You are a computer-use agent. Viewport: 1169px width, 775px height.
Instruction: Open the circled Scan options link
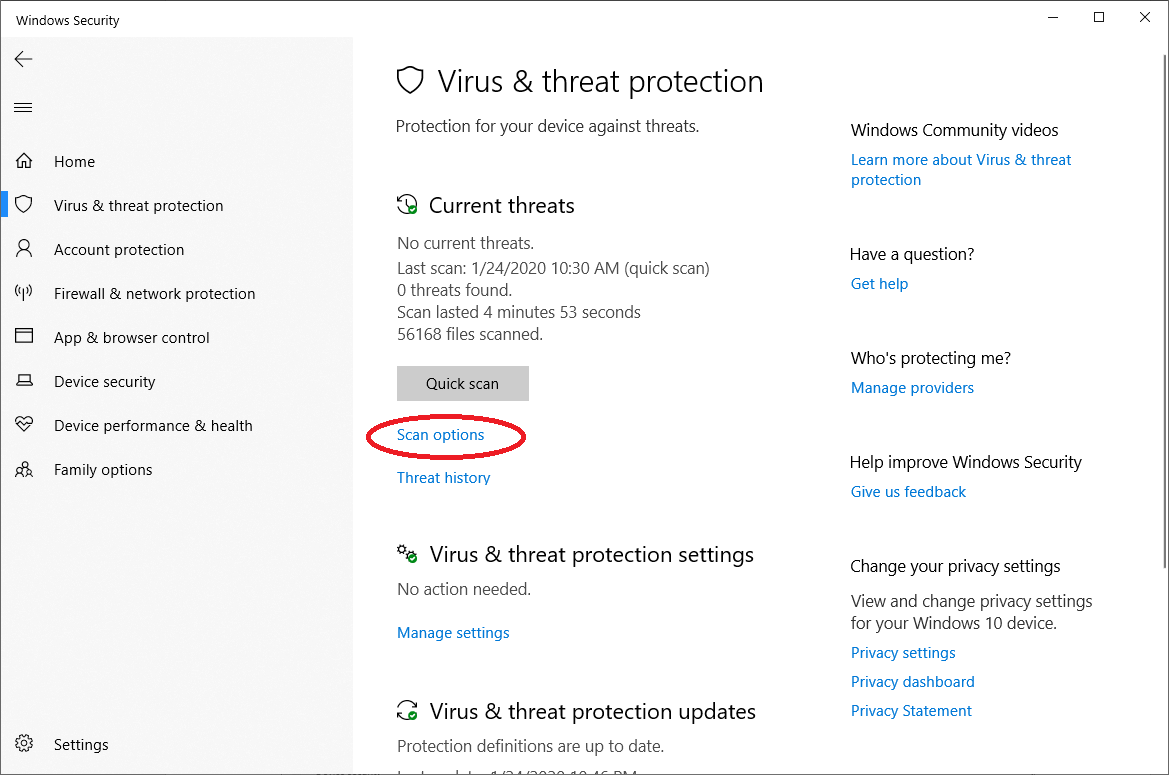[440, 435]
